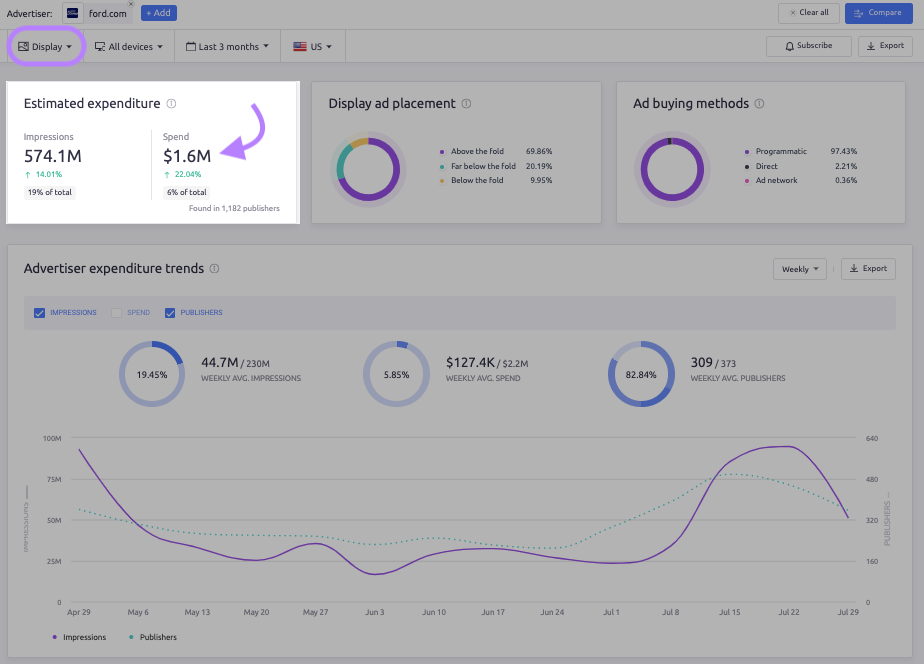Click the monitor icon on the Display filter
The image size is (924, 664).
tap(22, 45)
